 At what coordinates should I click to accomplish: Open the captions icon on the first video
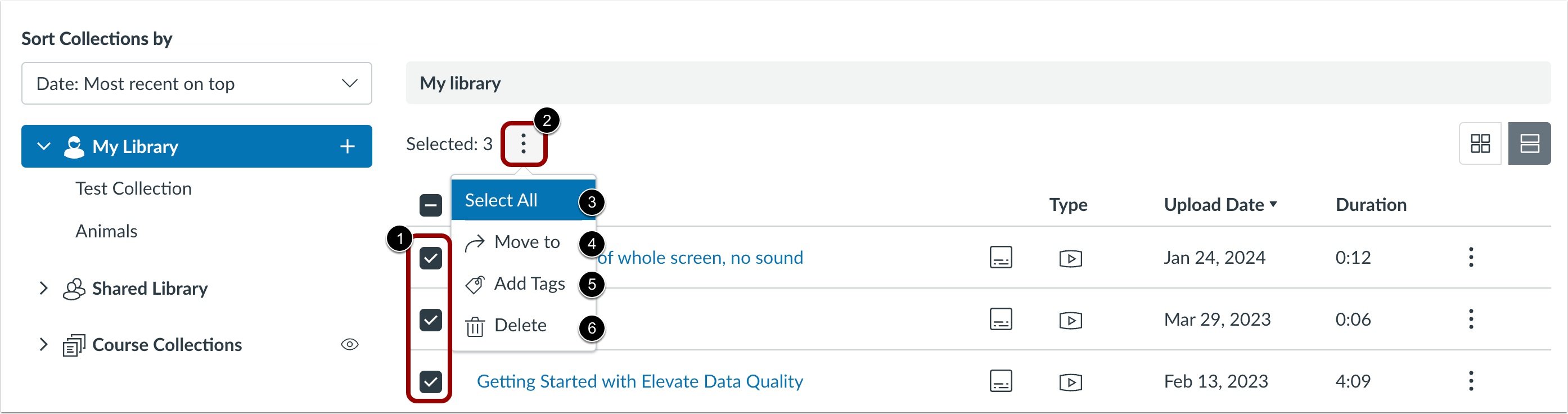1001,257
